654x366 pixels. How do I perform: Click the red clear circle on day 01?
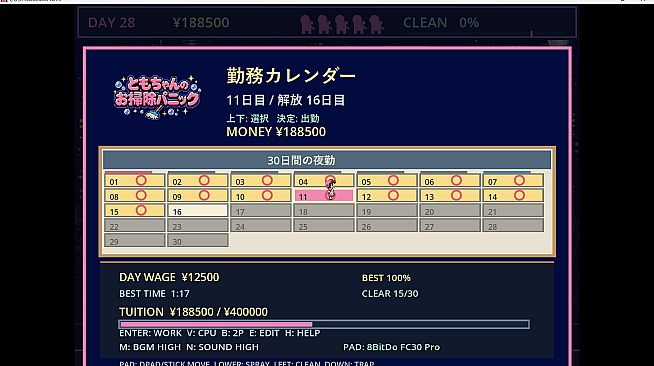[x=141, y=180]
